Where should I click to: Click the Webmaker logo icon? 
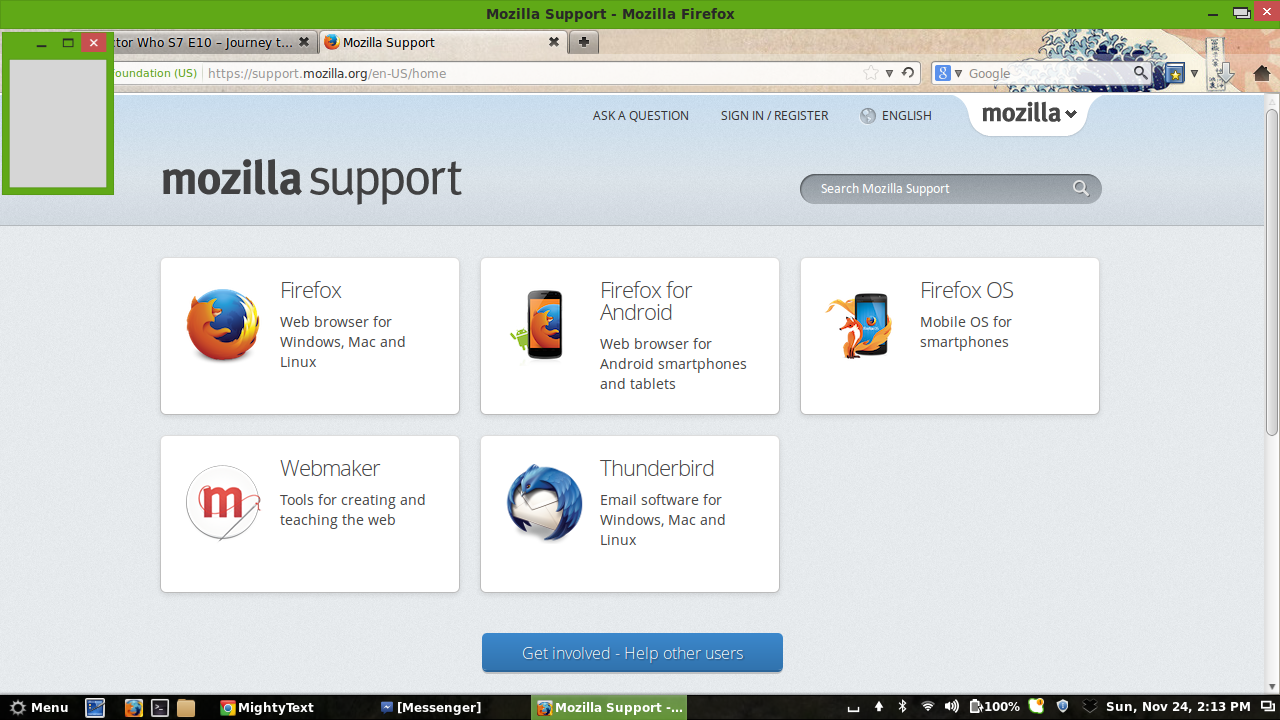pyautogui.click(x=223, y=503)
